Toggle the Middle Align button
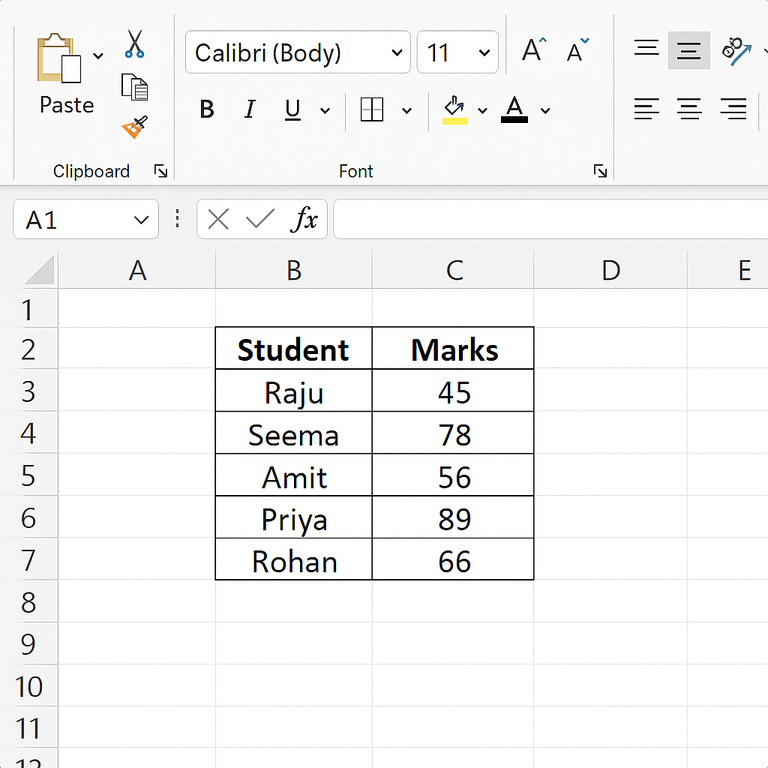The width and height of the screenshot is (768, 768). pyautogui.click(x=689, y=50)
